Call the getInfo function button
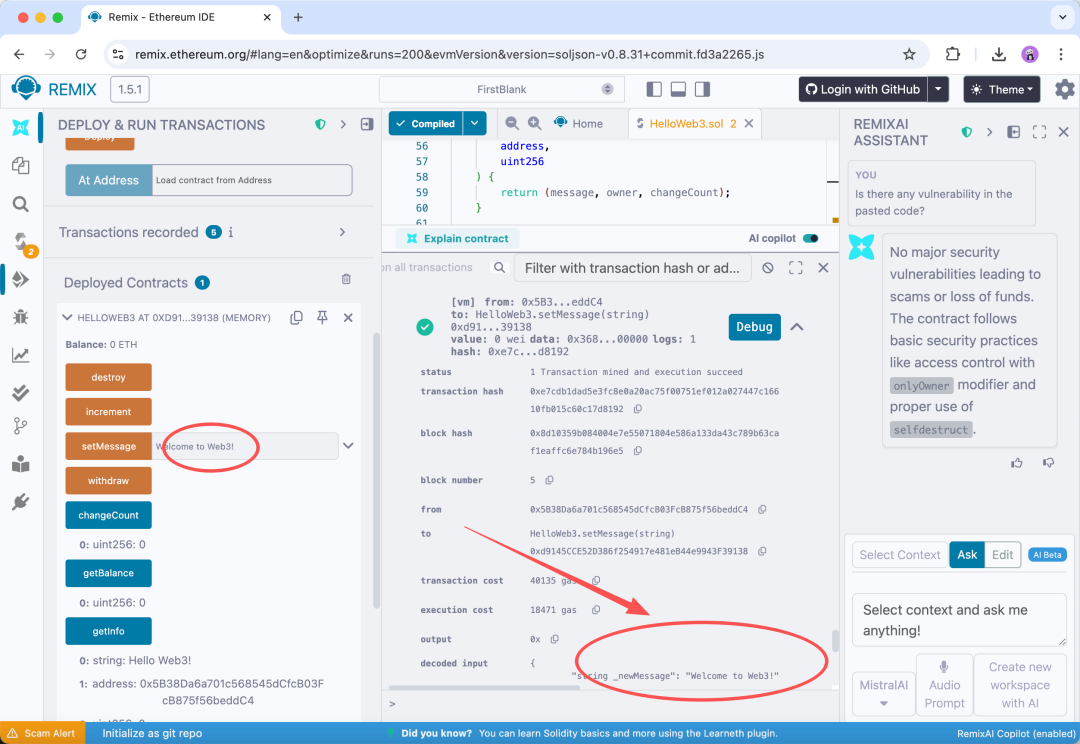The width and height of the screenshot is (1080, 744). click(x=108, y=631)
